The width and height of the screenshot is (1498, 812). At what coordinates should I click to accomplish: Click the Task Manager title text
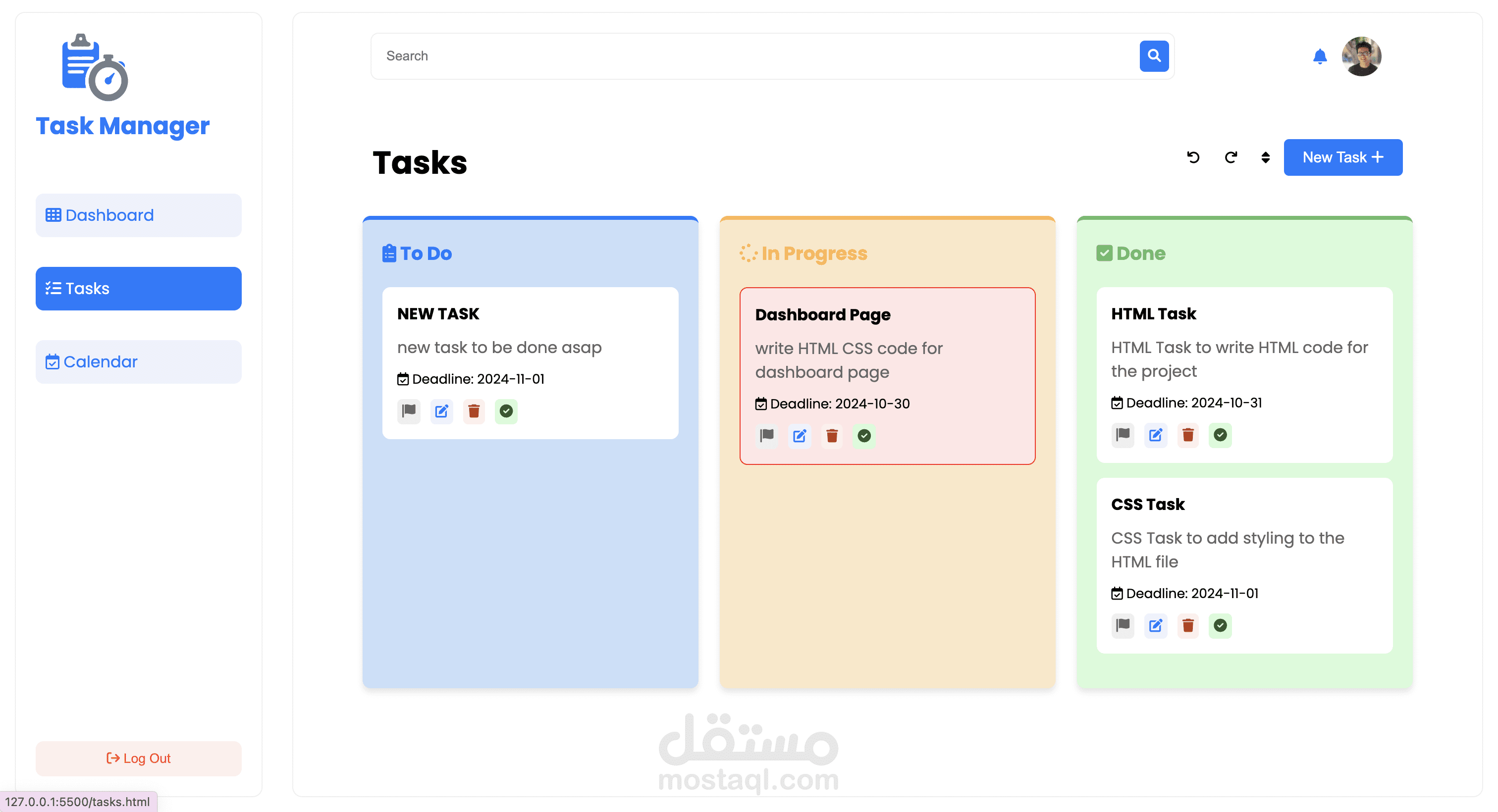pyautogui.click(x=123, y=126)
